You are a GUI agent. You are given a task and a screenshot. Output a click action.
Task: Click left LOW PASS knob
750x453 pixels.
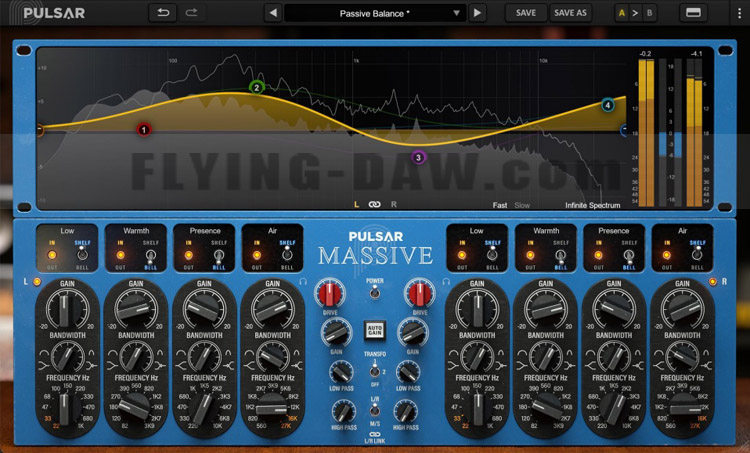point(341,372)
